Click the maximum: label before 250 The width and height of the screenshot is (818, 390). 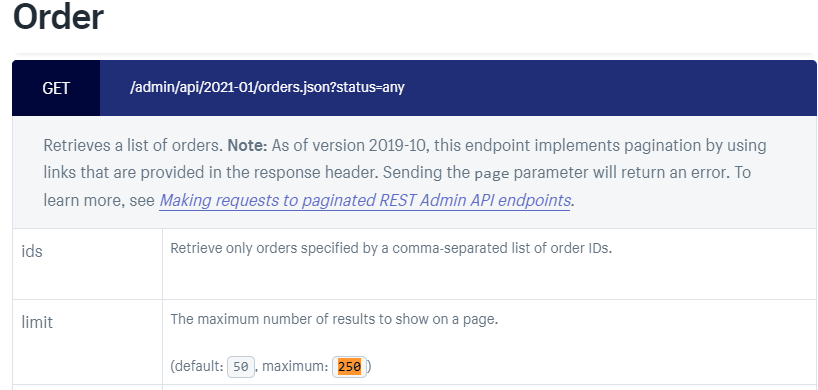point(295,367)
